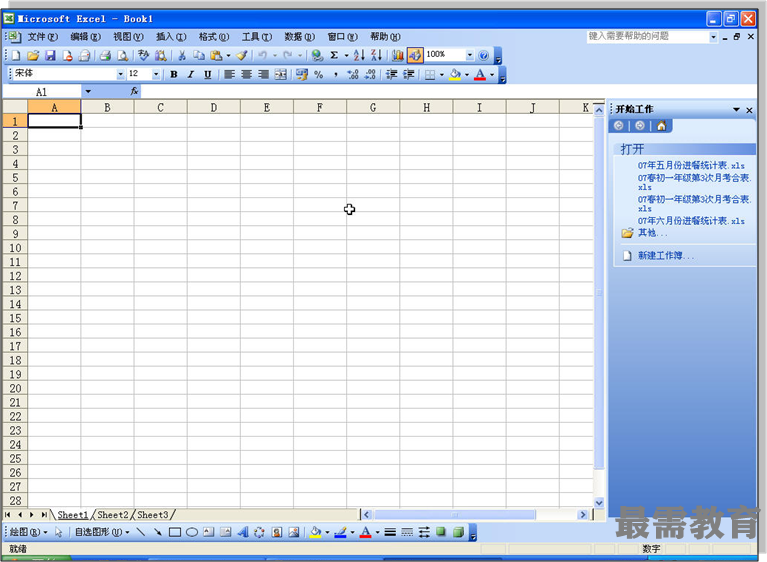Select the Rectangle drawing tool
767x562 pixels.
pyautogui.click(x=175, y=532)
